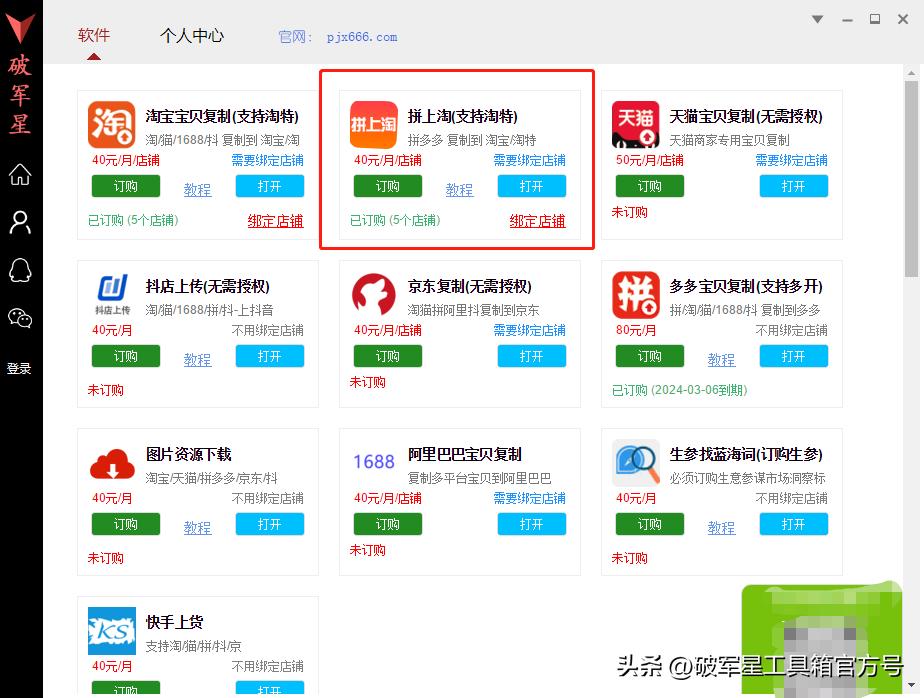
Task: Open the Tmall icon on 天猫宝贝复制 card
Action: [635, 125]
